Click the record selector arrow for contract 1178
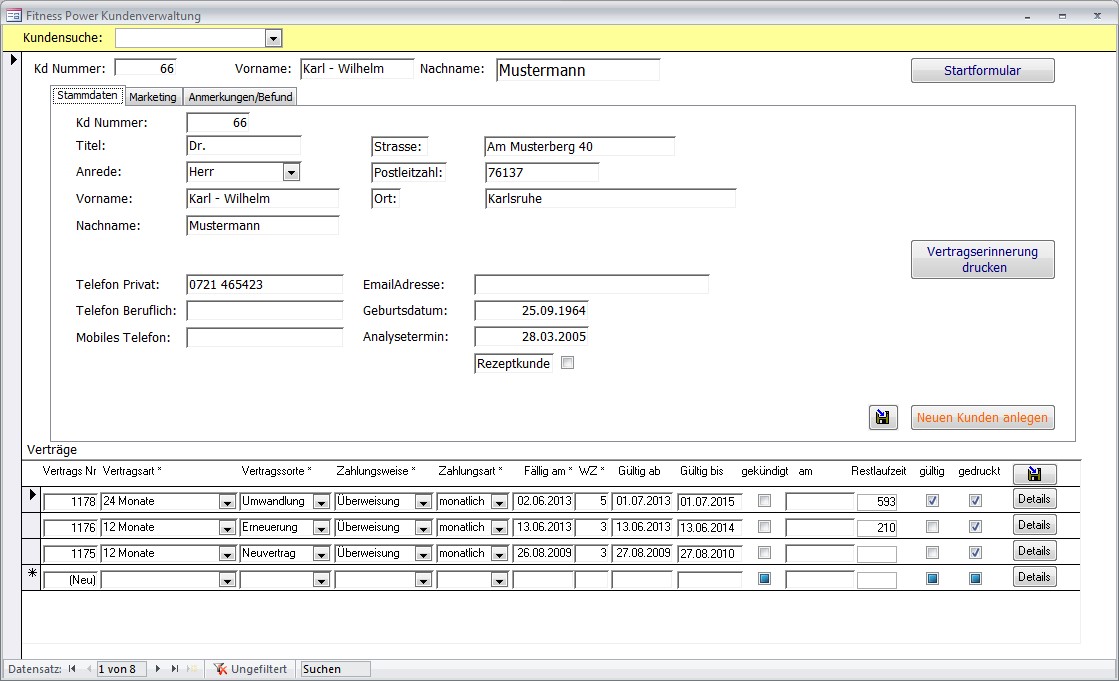The image size is (1119, 681). pos(31,496)
